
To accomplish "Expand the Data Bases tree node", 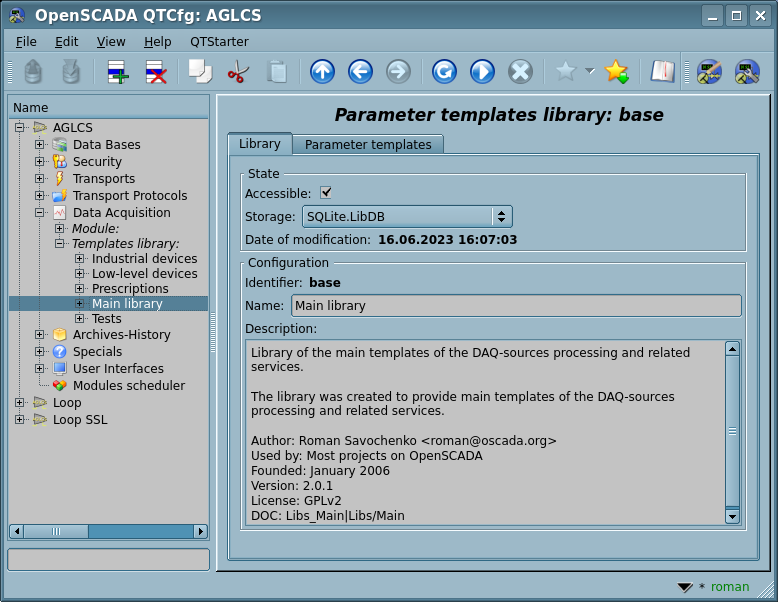I will pyautogui.click(x=40, y=145).
